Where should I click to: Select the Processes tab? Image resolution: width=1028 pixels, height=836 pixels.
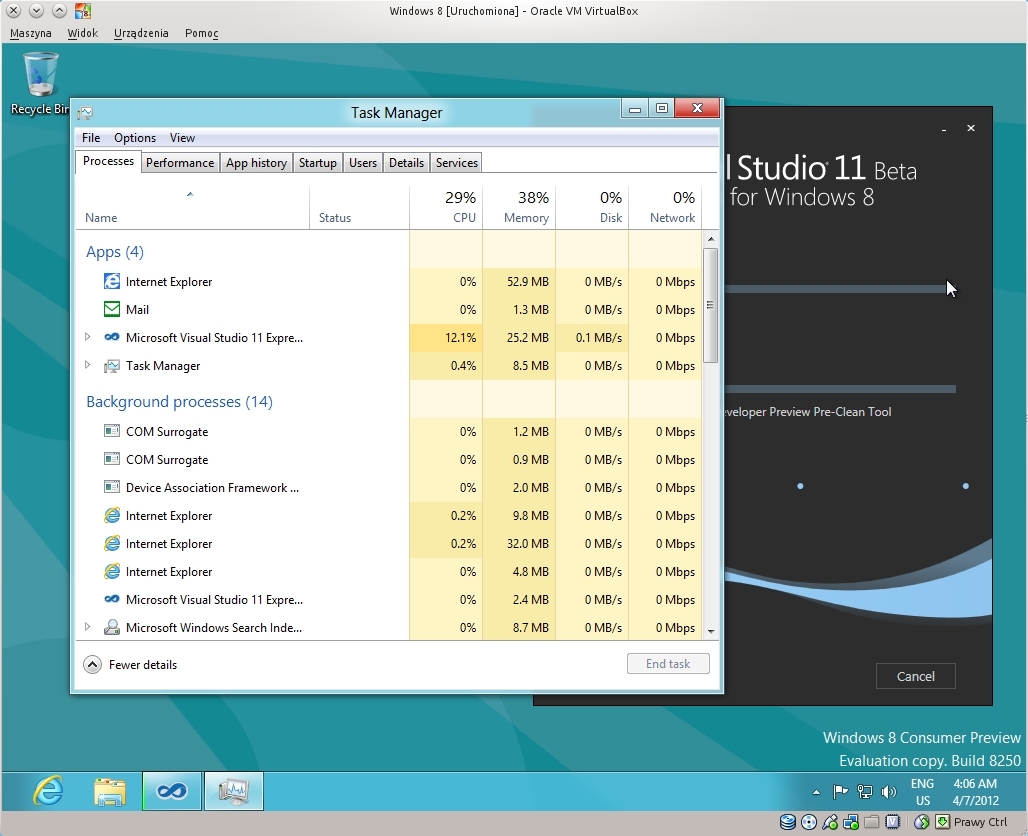coord(108,161)
